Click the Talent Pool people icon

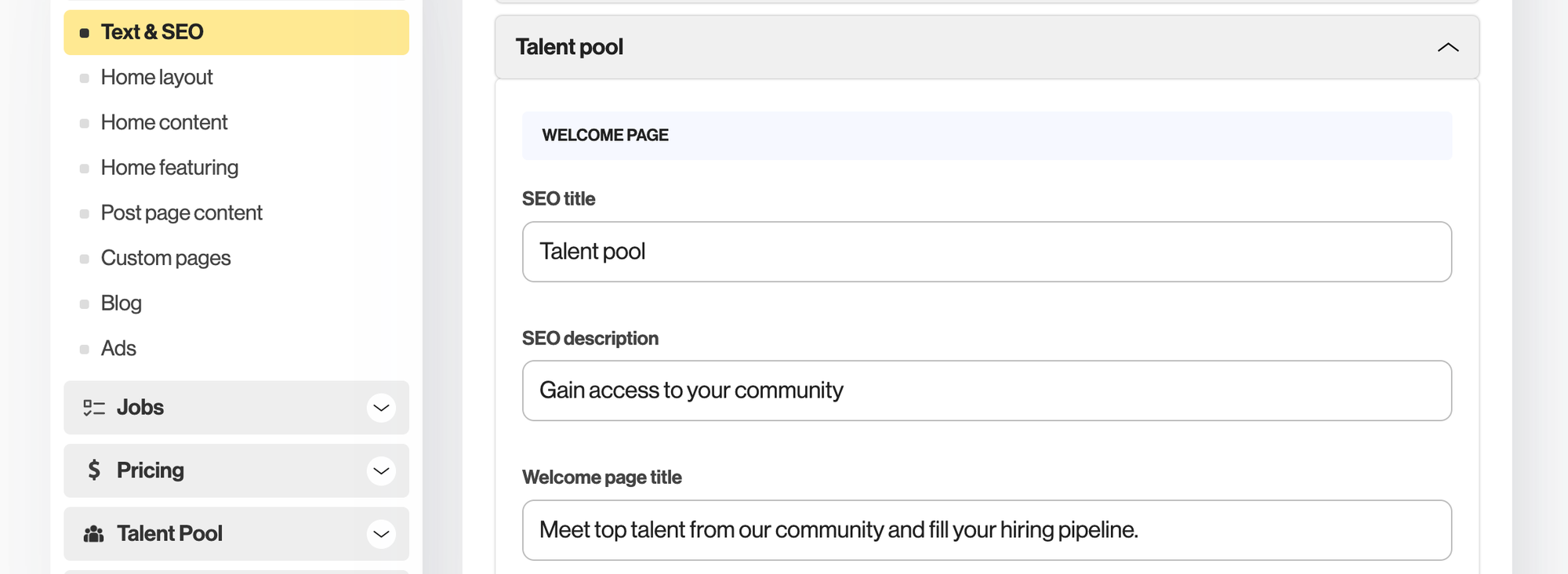coord(94,534)
